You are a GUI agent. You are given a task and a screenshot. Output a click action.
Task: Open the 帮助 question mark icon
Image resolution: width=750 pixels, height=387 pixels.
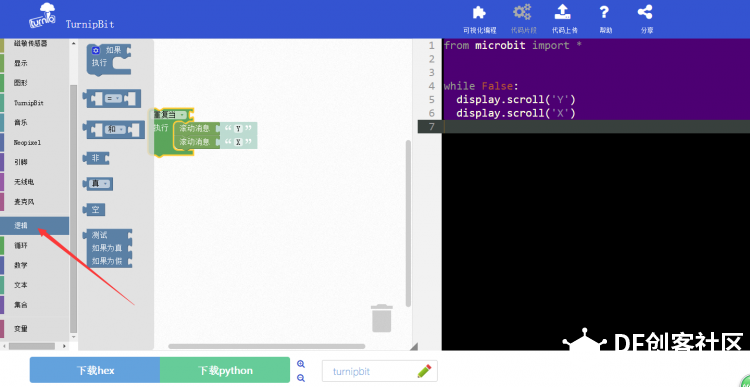605,12
